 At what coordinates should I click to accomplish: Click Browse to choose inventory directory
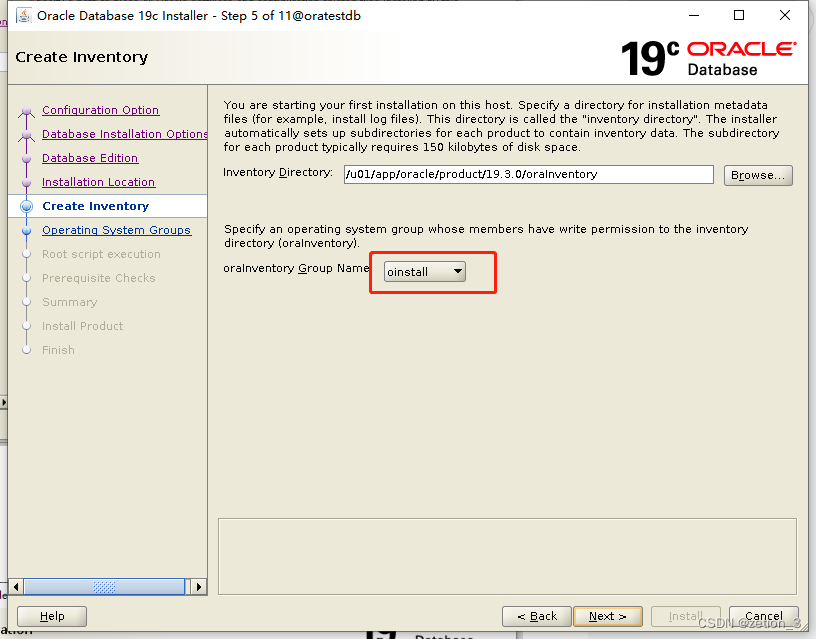[758, 175]
